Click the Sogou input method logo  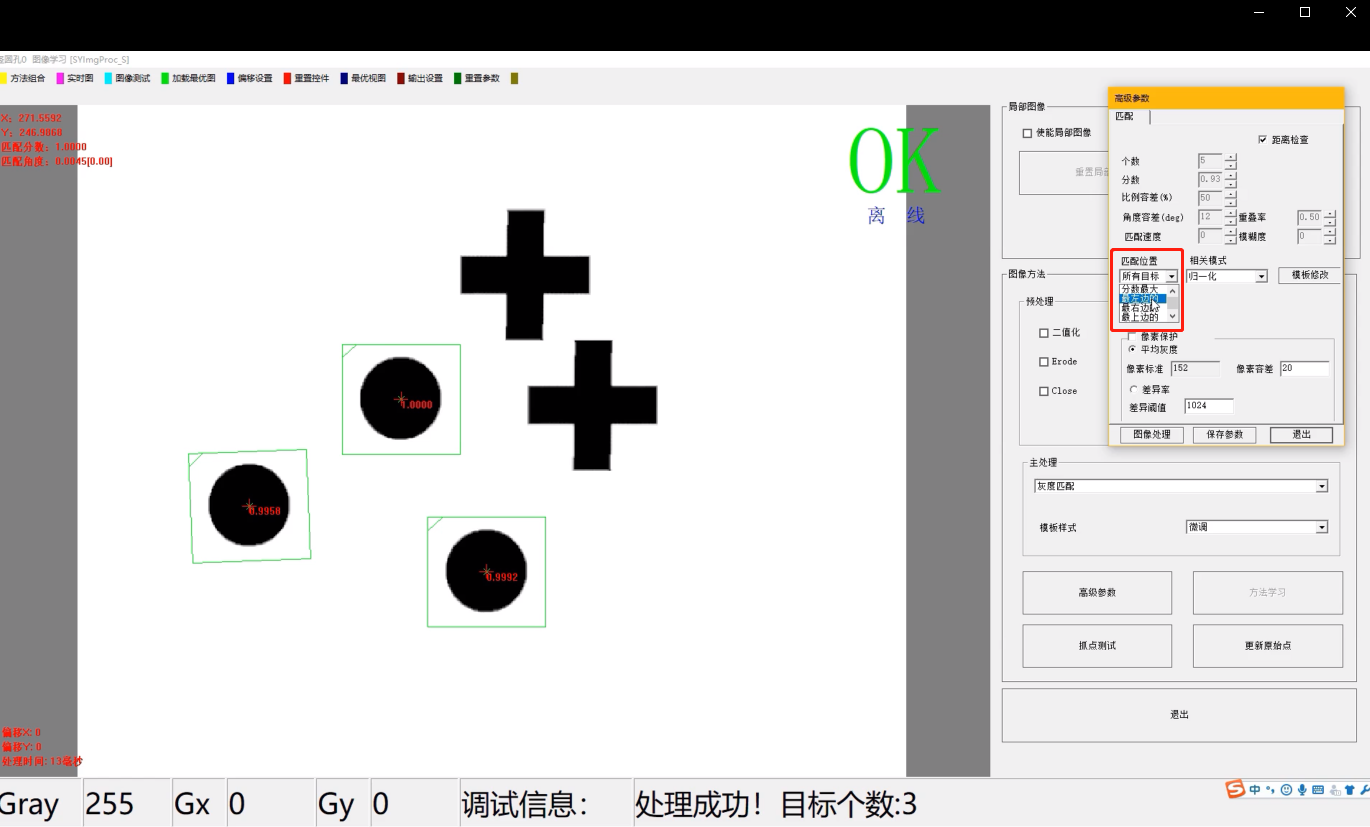coord(1236,790)
